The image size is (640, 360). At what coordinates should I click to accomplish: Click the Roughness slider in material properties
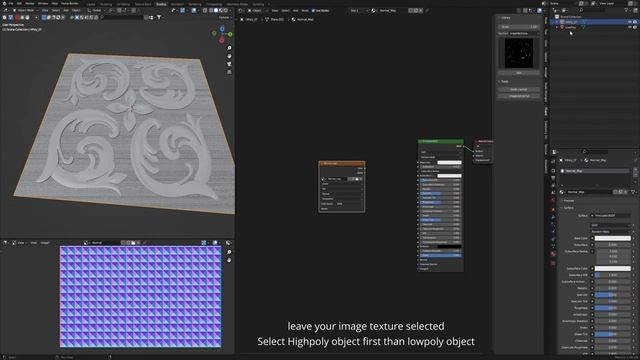[x=612, y=308]
